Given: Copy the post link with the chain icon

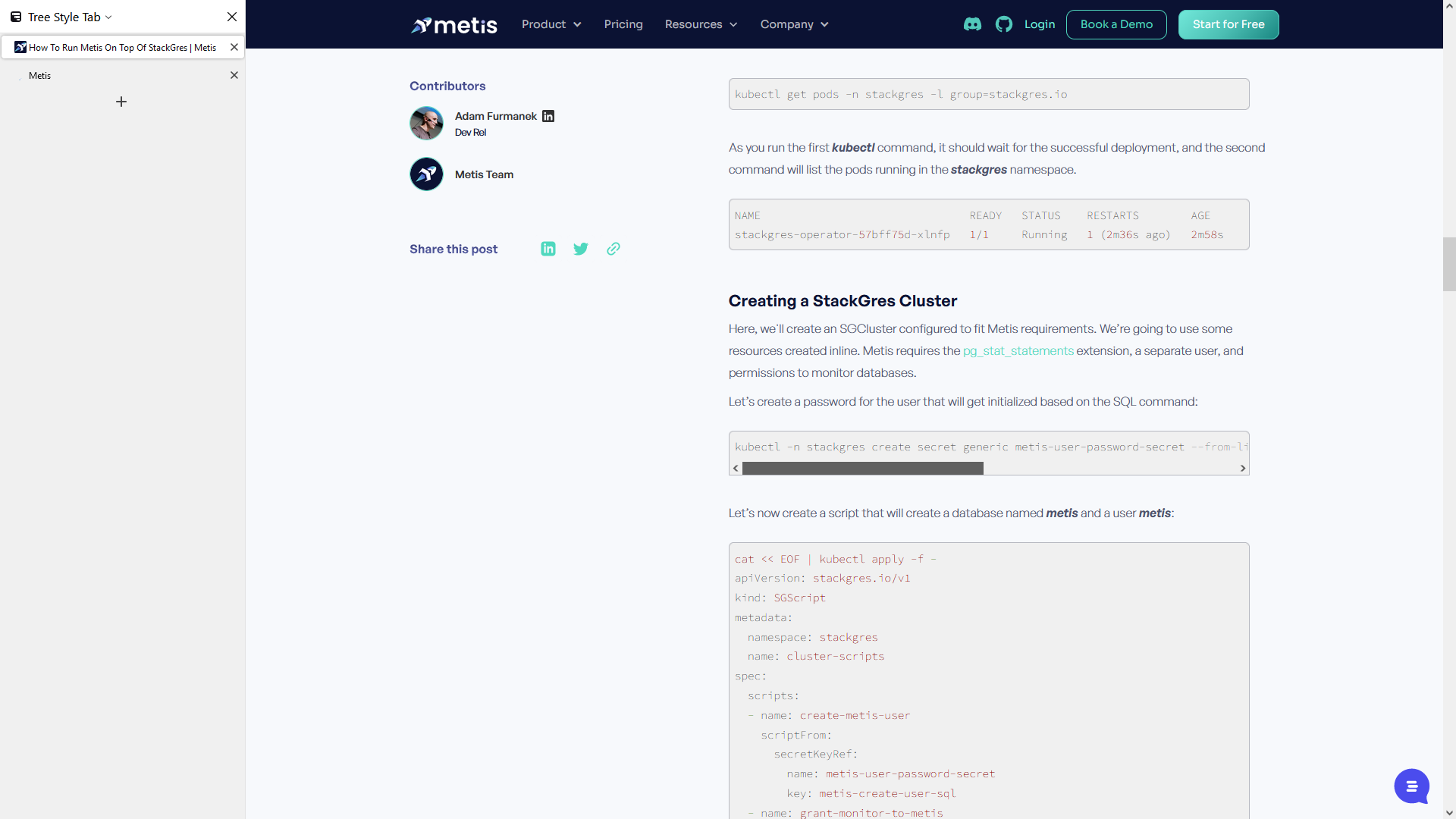Looking at the screenshot, I should coord(613,249).
